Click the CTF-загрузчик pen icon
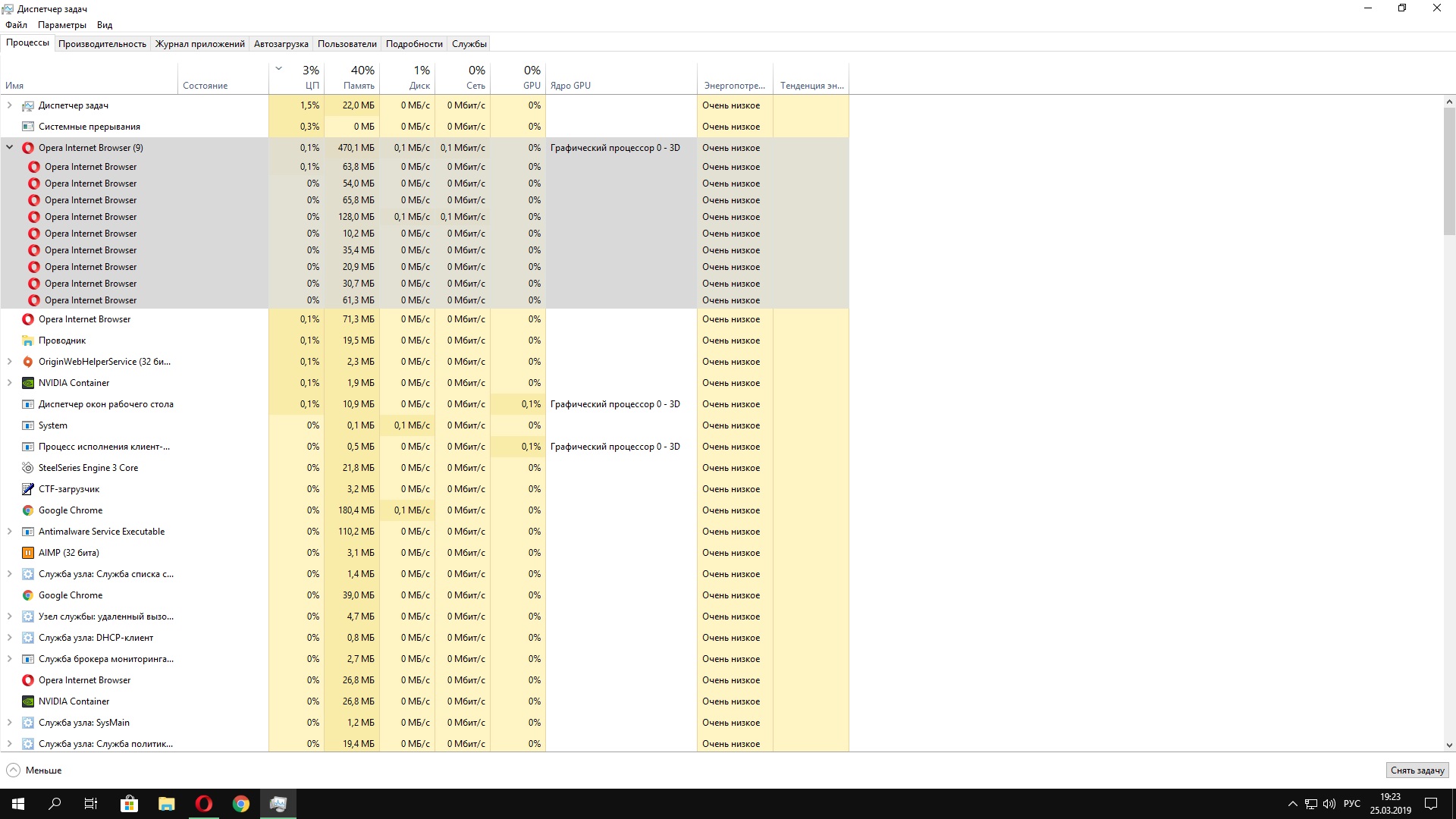This screenshot has width=1456, height=819. point(28,489)
